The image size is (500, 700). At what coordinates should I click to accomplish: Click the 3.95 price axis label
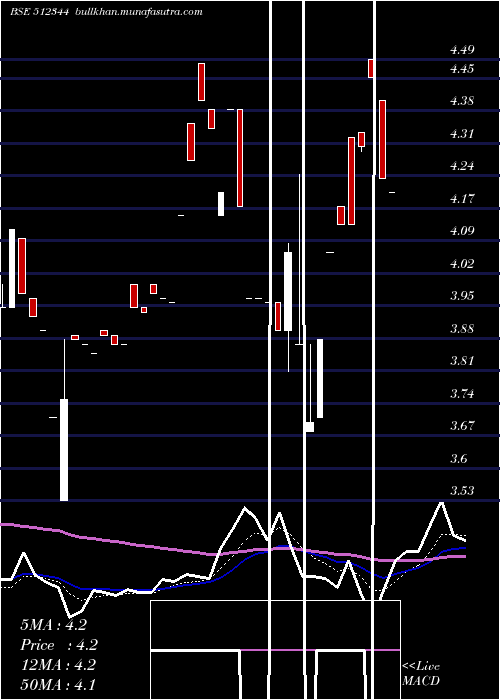pos(462,296)
